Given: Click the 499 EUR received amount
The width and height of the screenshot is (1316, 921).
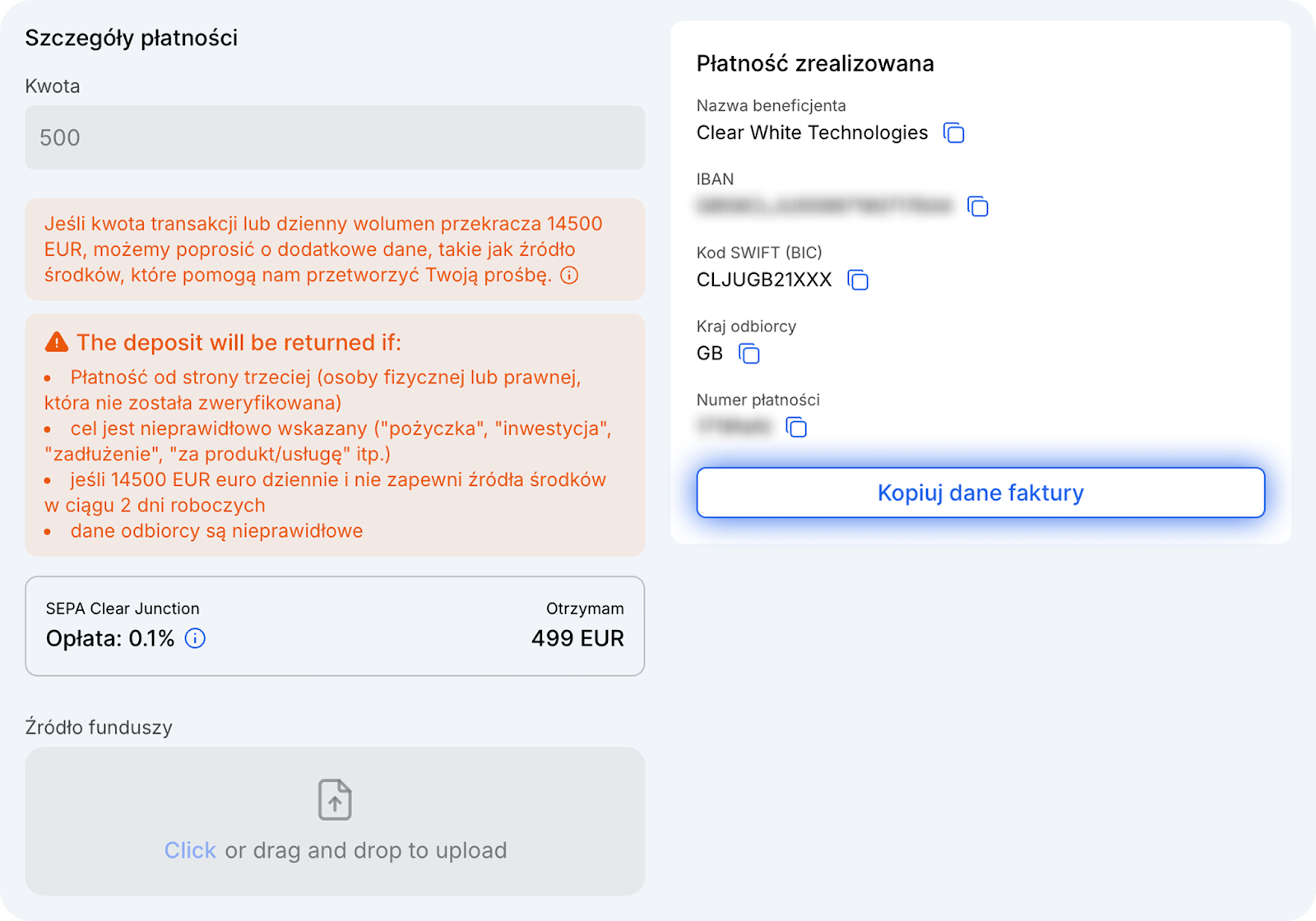Looking at the screenshot, I should coord(577,638).
